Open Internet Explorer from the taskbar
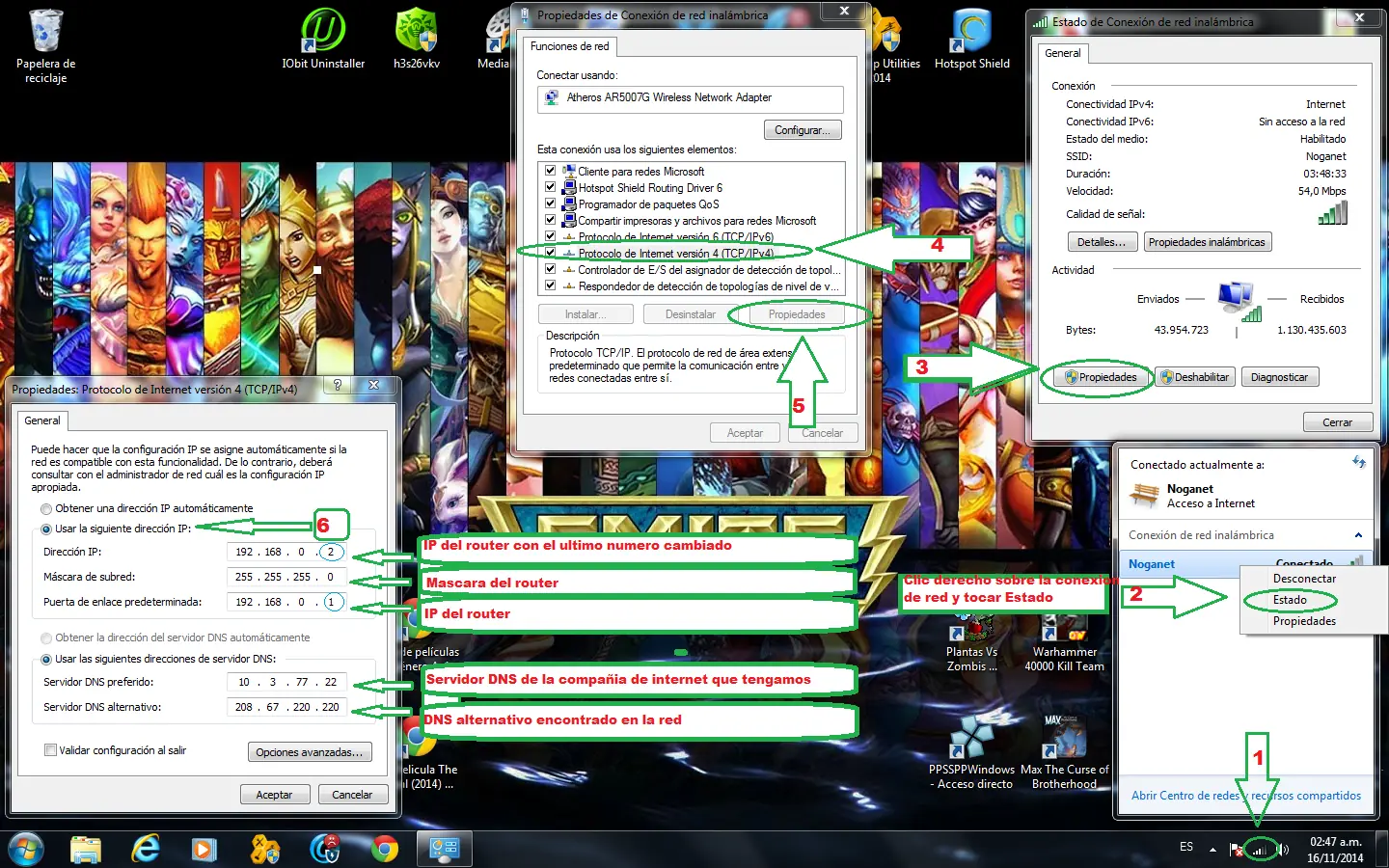The image size is (1389, 868). (x=146, y=849)
